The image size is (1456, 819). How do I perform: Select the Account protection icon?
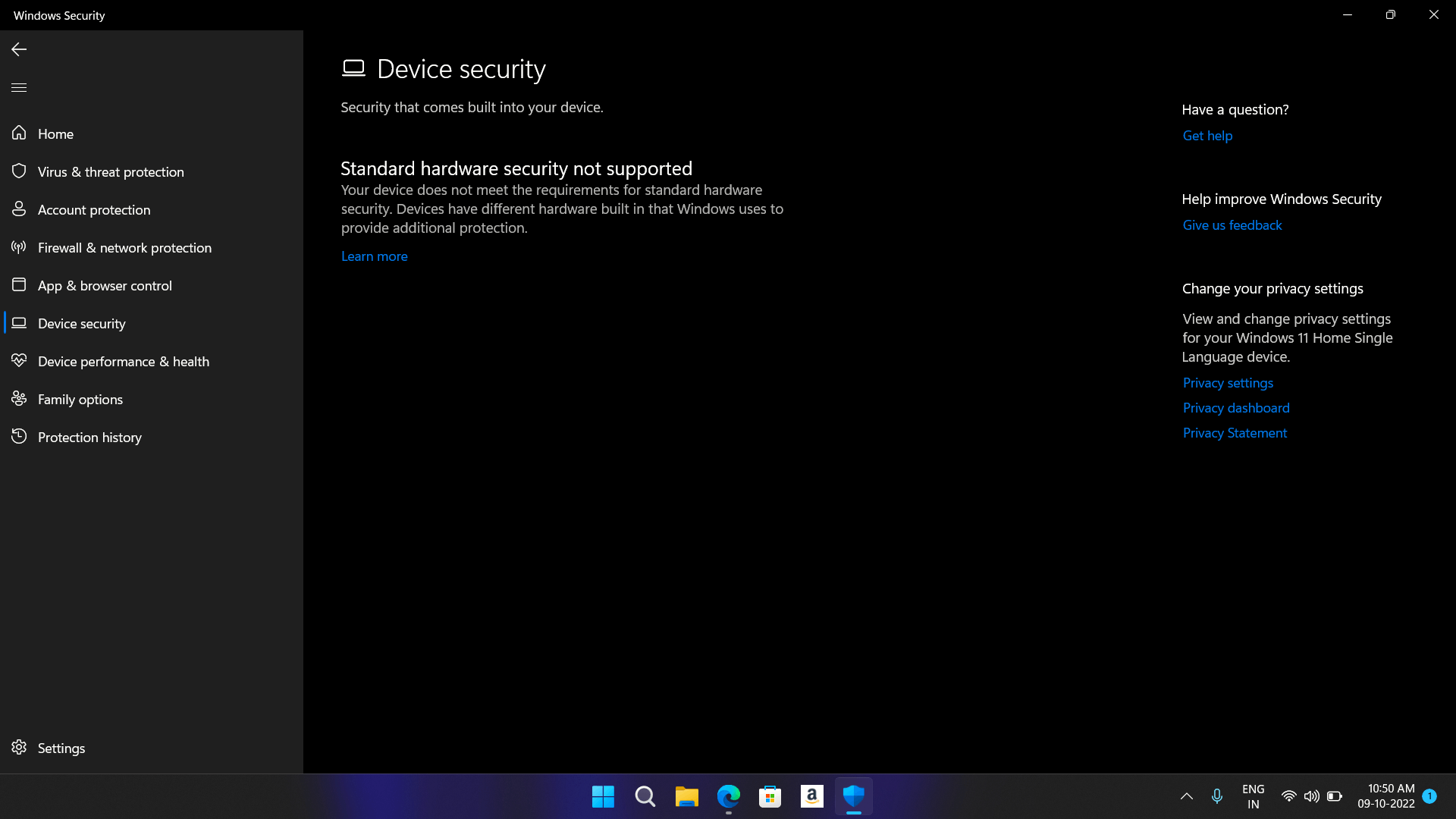point(19,209)
